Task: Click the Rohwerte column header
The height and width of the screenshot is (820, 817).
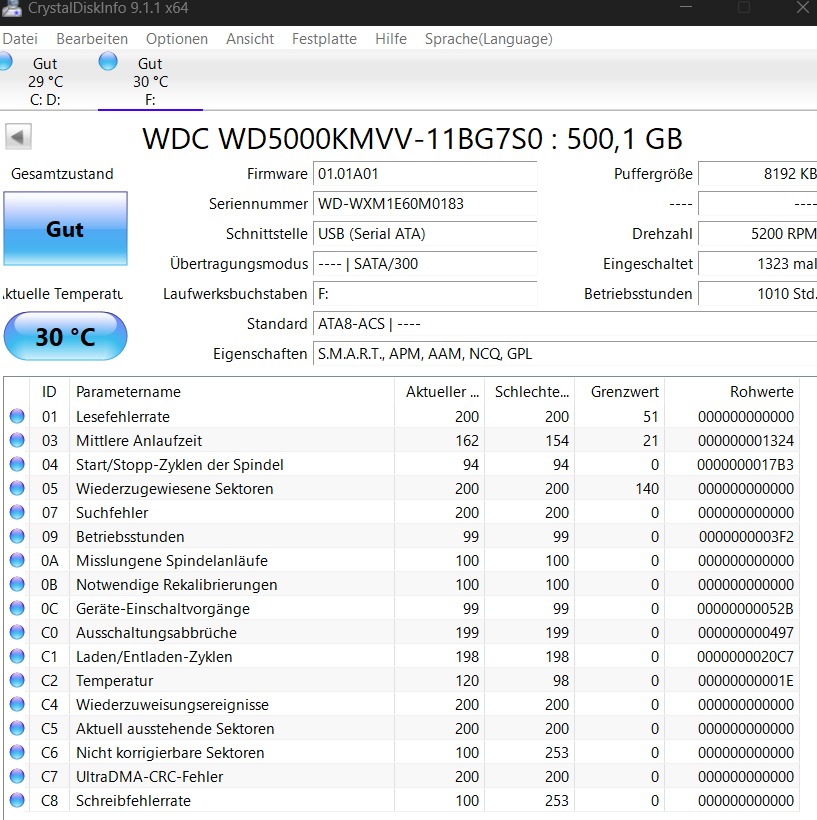Action: click(732, 392)
